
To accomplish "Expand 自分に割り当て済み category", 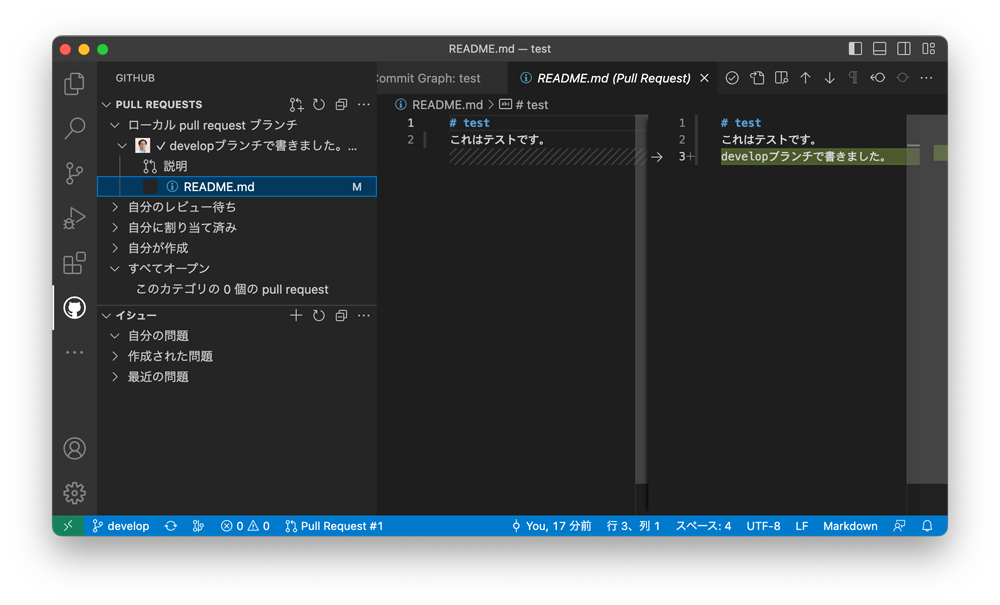I will [115, 228].
